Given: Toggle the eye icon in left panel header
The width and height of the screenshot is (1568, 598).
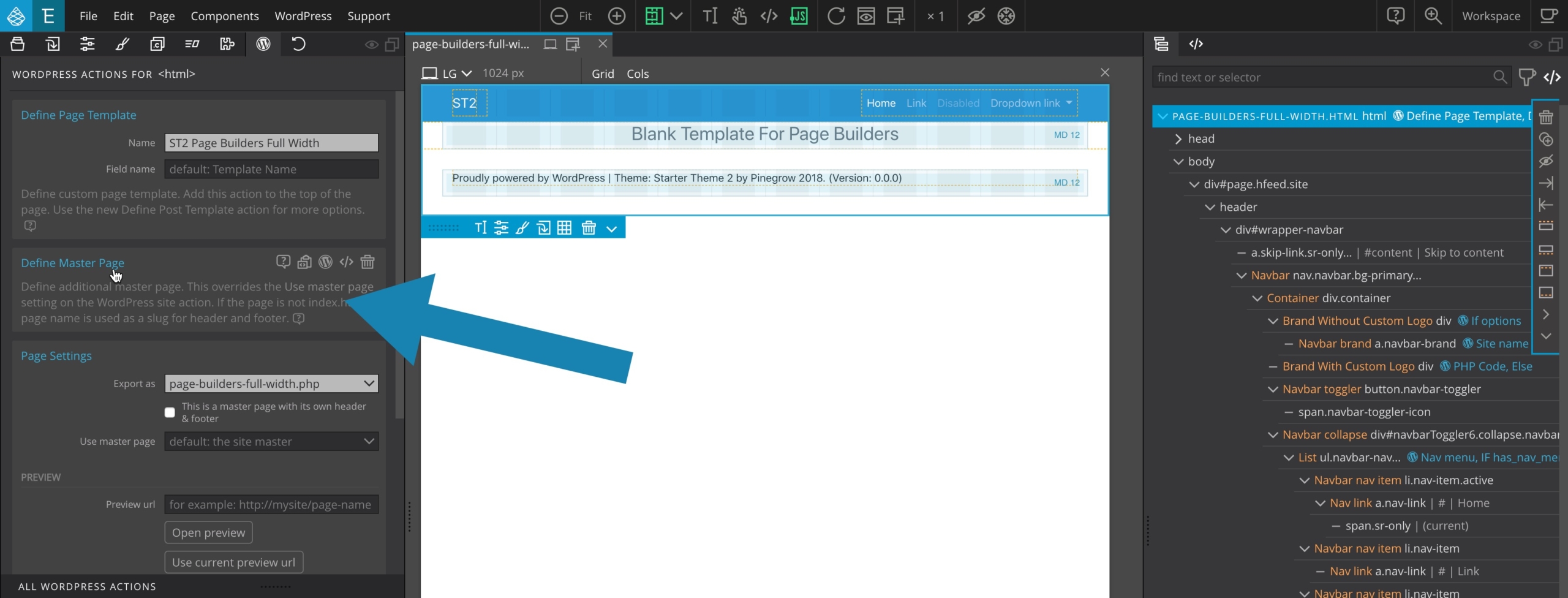Looking at the screenshot, I should 371,45.
